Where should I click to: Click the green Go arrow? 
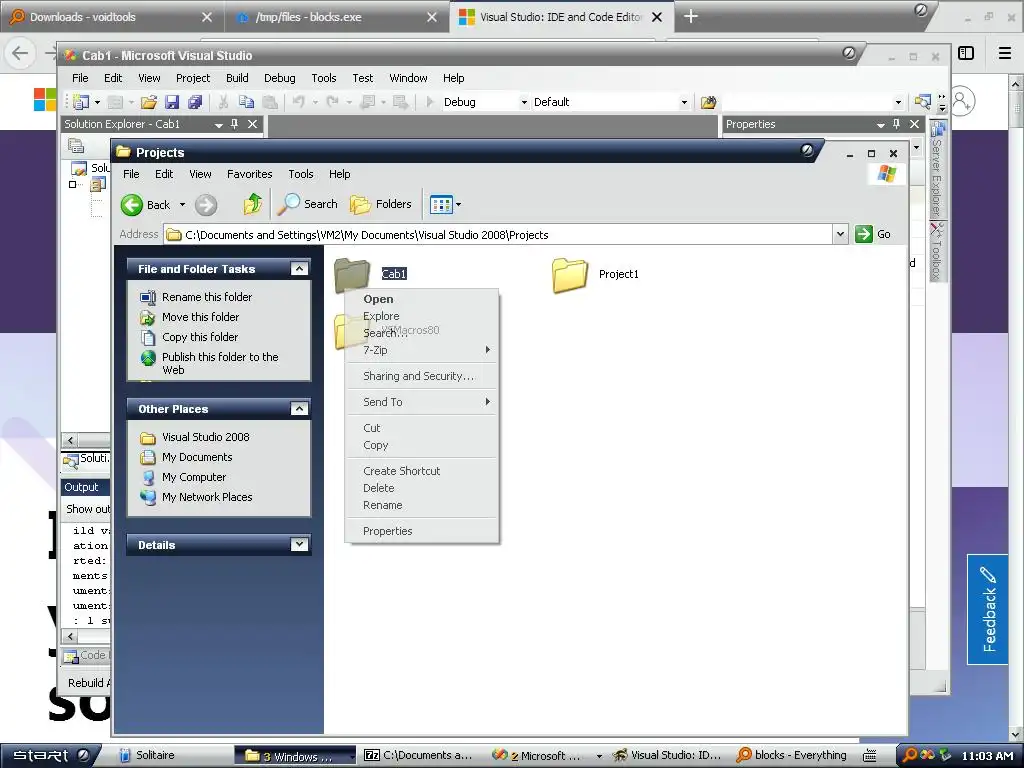(x=863, y=234)
